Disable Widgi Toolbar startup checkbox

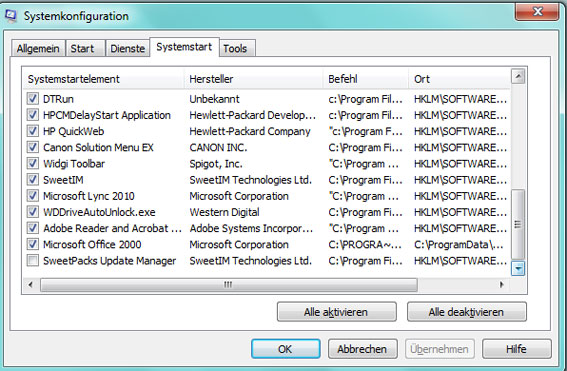tap(33, 163)
